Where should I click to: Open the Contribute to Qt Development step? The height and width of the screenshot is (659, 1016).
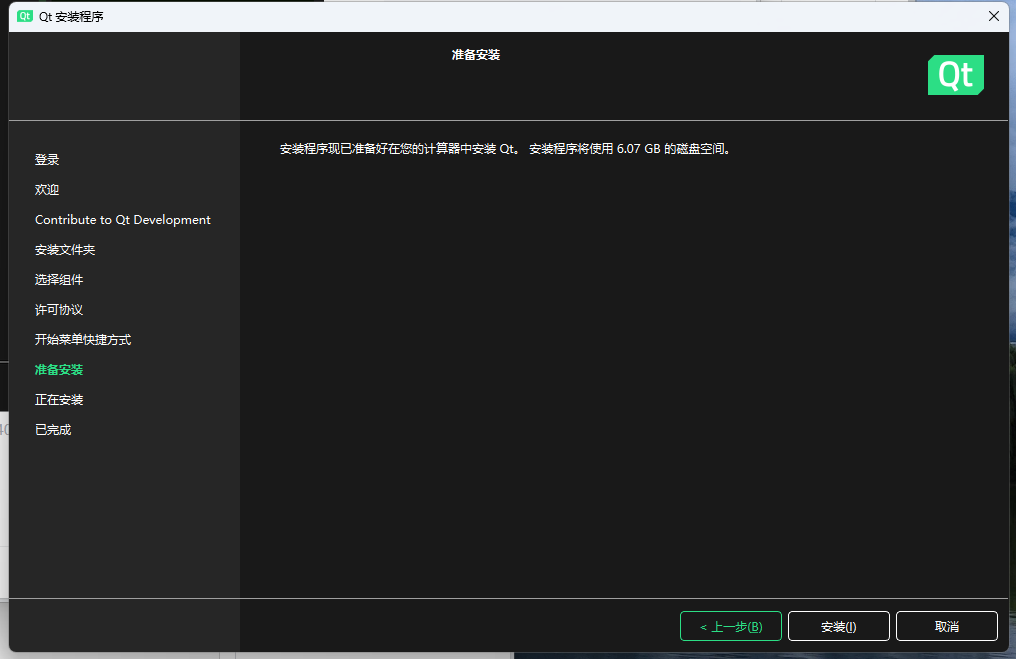122,219
